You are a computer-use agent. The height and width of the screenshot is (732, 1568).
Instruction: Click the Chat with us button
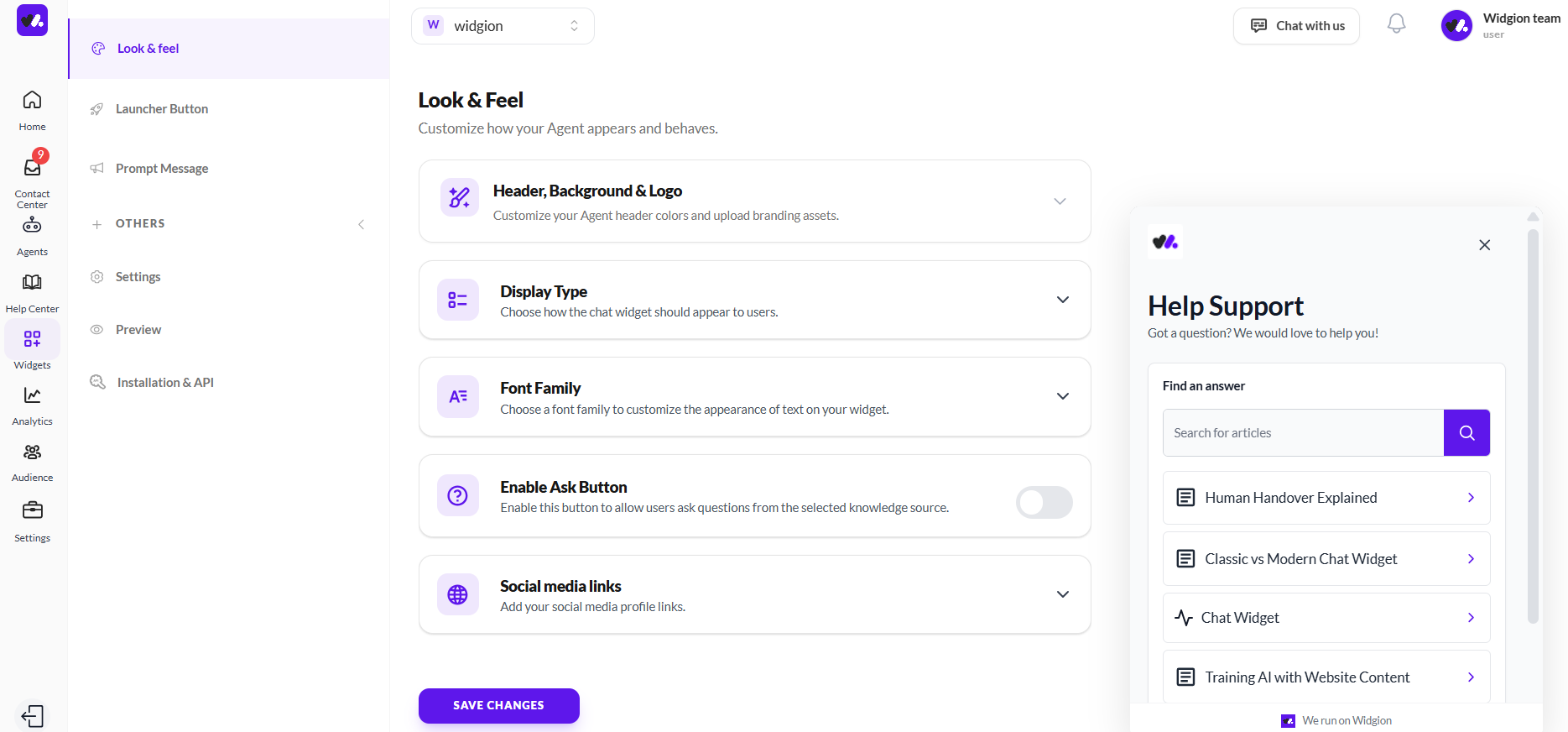point(1296,26)
